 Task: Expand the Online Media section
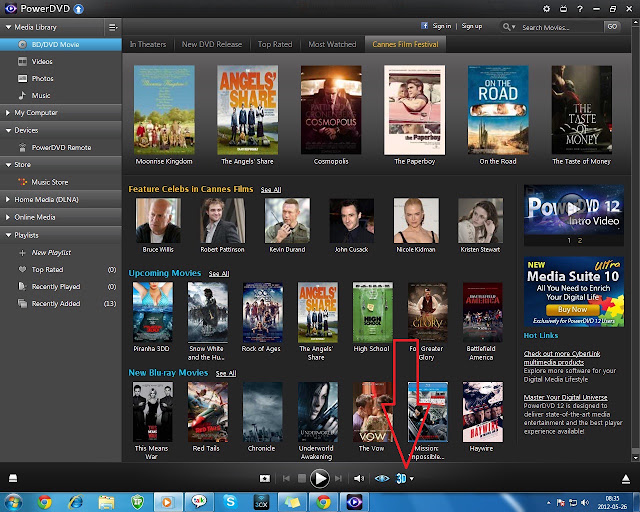(8, 217)
